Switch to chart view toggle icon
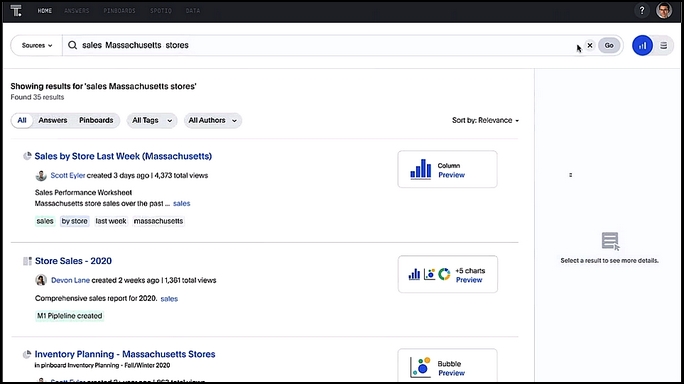The image size is (684, 384). tap(642, 45)
